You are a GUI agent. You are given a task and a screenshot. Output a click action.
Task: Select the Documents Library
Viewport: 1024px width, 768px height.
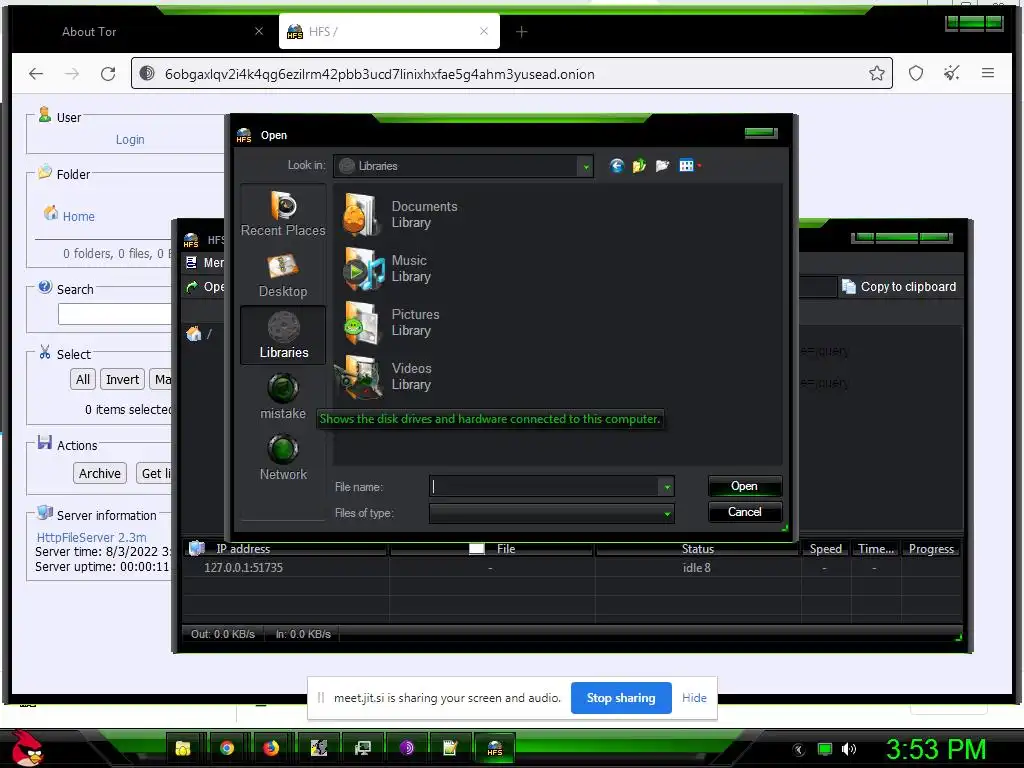(401, 214)
